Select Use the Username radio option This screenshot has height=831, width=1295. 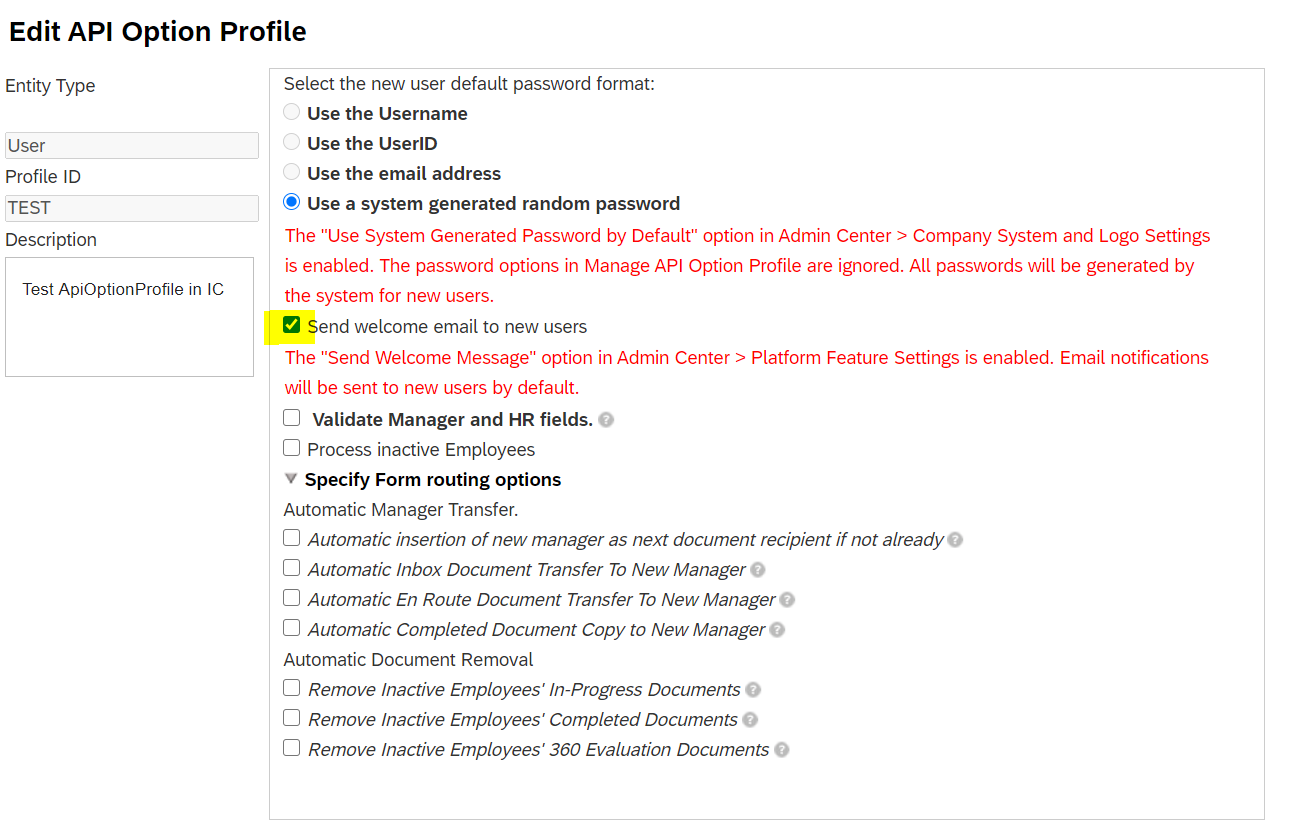click(291, 112)
